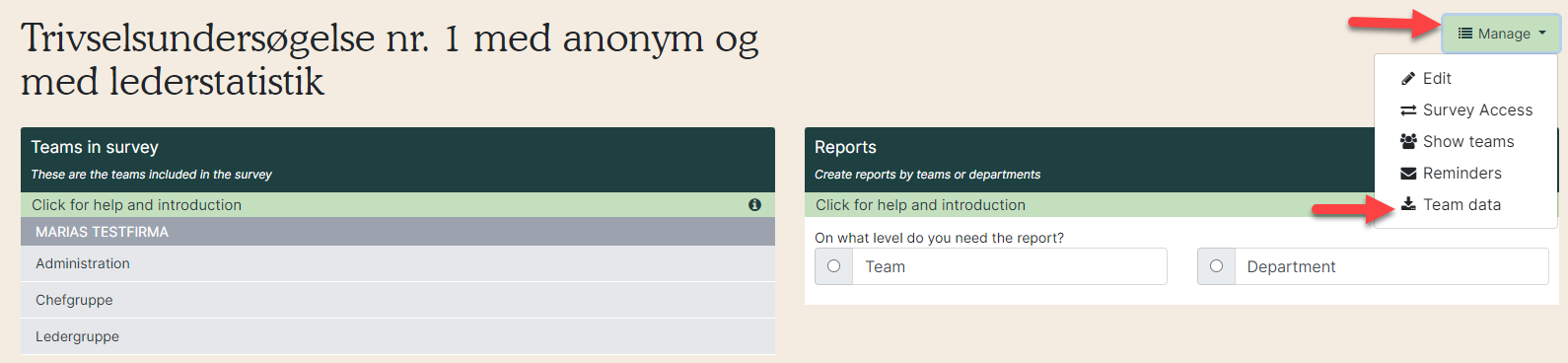Choose Edit from the Manage menu
The image size is (1568, 363).
1465,78
